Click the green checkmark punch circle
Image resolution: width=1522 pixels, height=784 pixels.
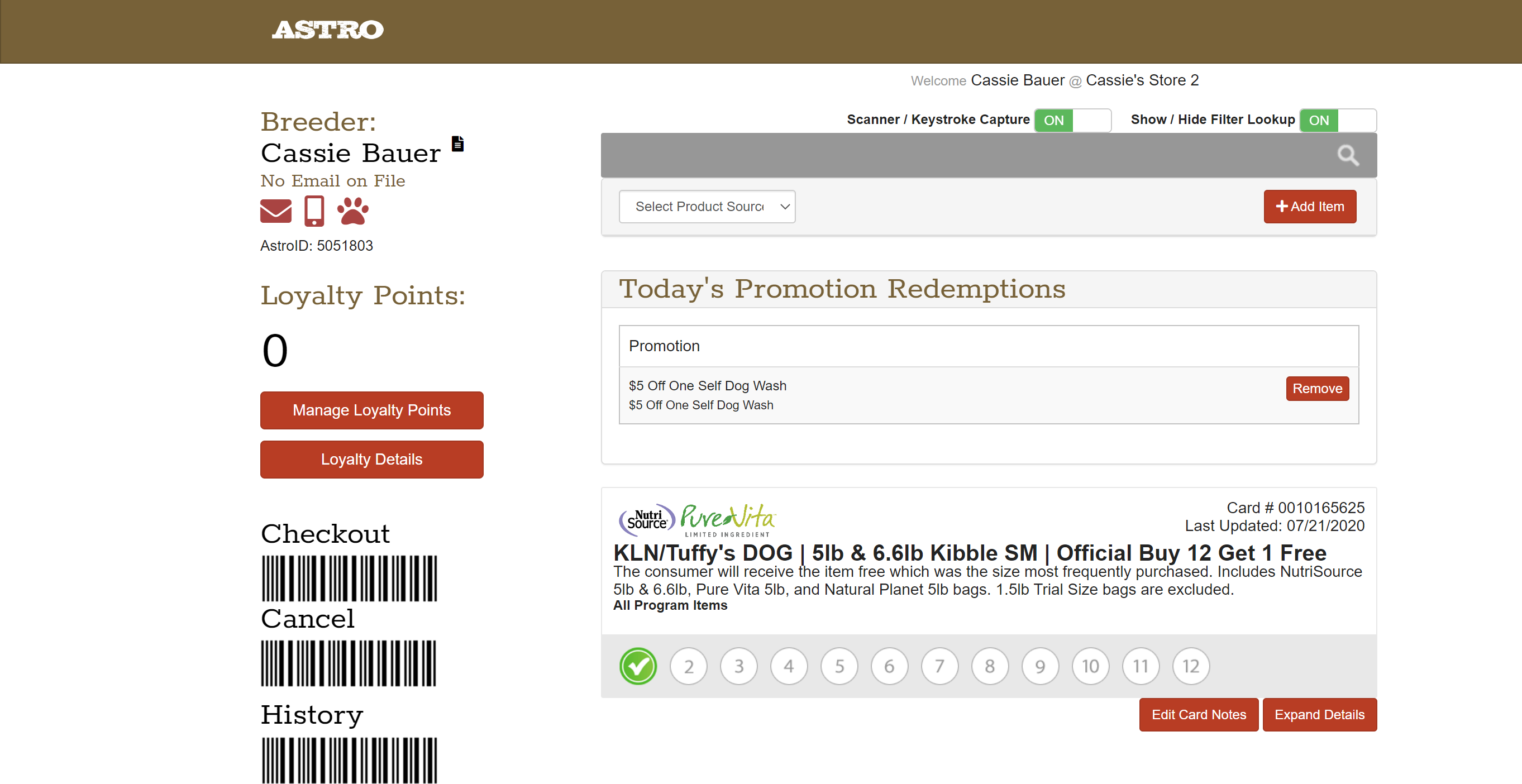(x=638, y=666)
